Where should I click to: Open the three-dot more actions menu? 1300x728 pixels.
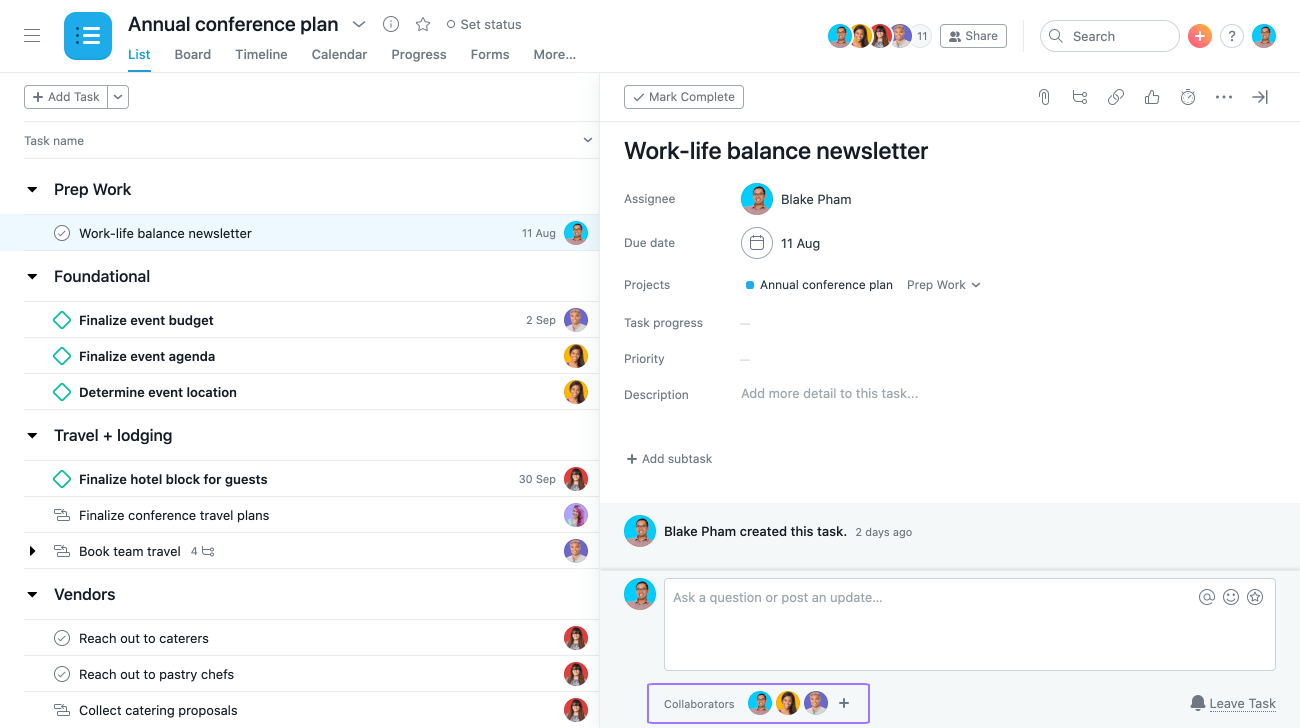tap(1224, 97)
